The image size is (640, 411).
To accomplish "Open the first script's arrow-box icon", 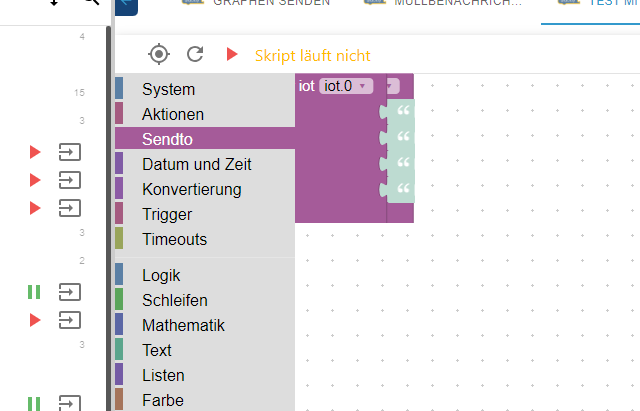I will click(70, 152).
